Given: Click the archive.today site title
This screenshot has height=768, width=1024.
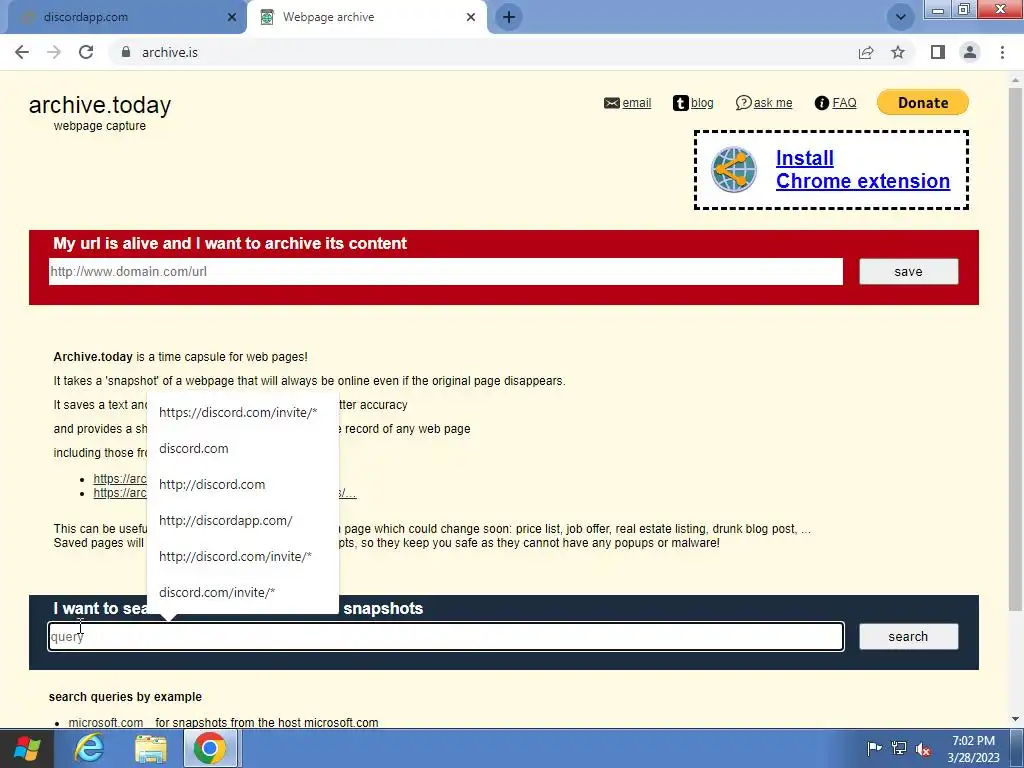Looking at the screenshot, I should (x=100, y=104).
